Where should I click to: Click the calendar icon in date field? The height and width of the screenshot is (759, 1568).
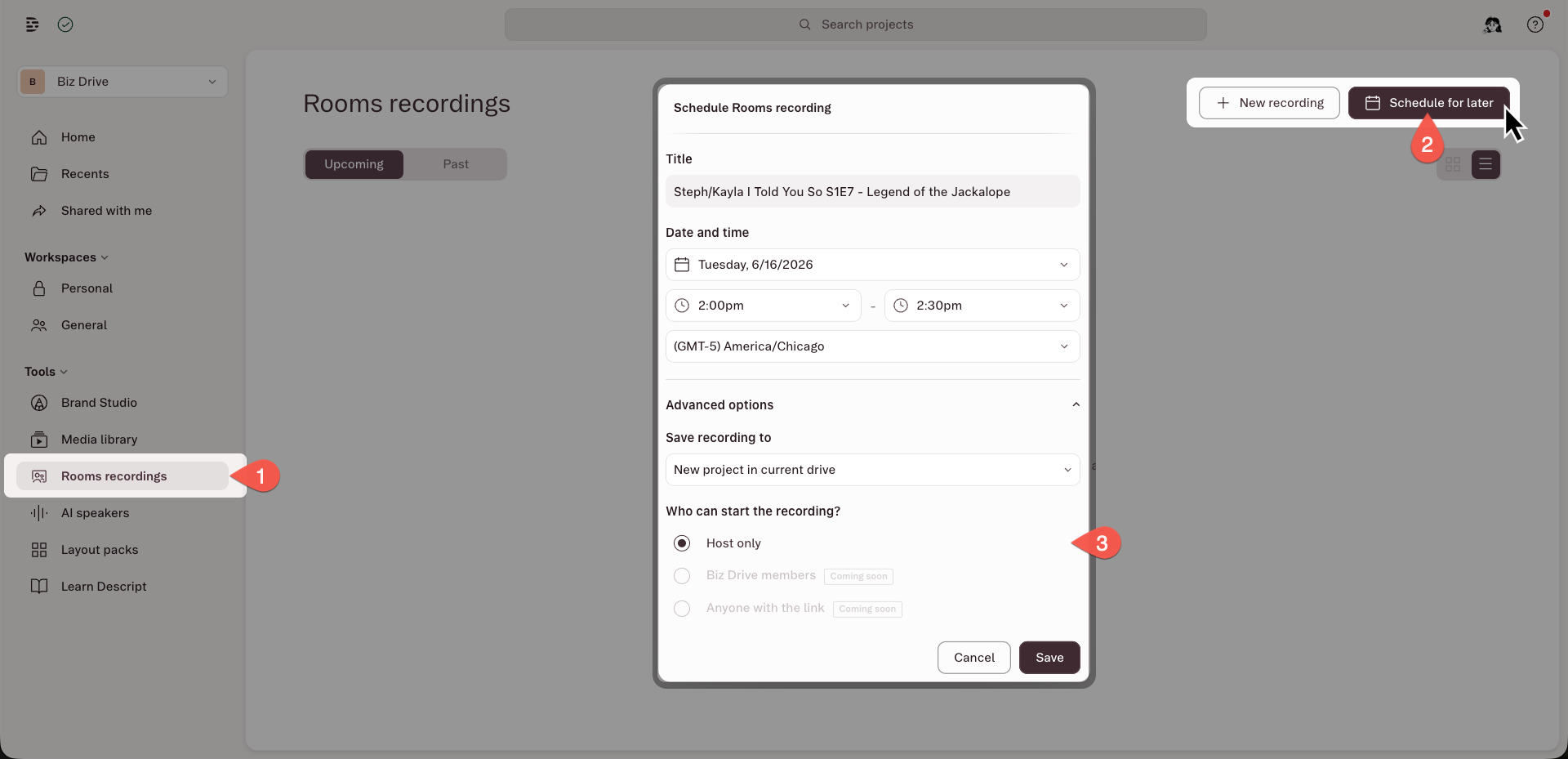pos(682,265)
